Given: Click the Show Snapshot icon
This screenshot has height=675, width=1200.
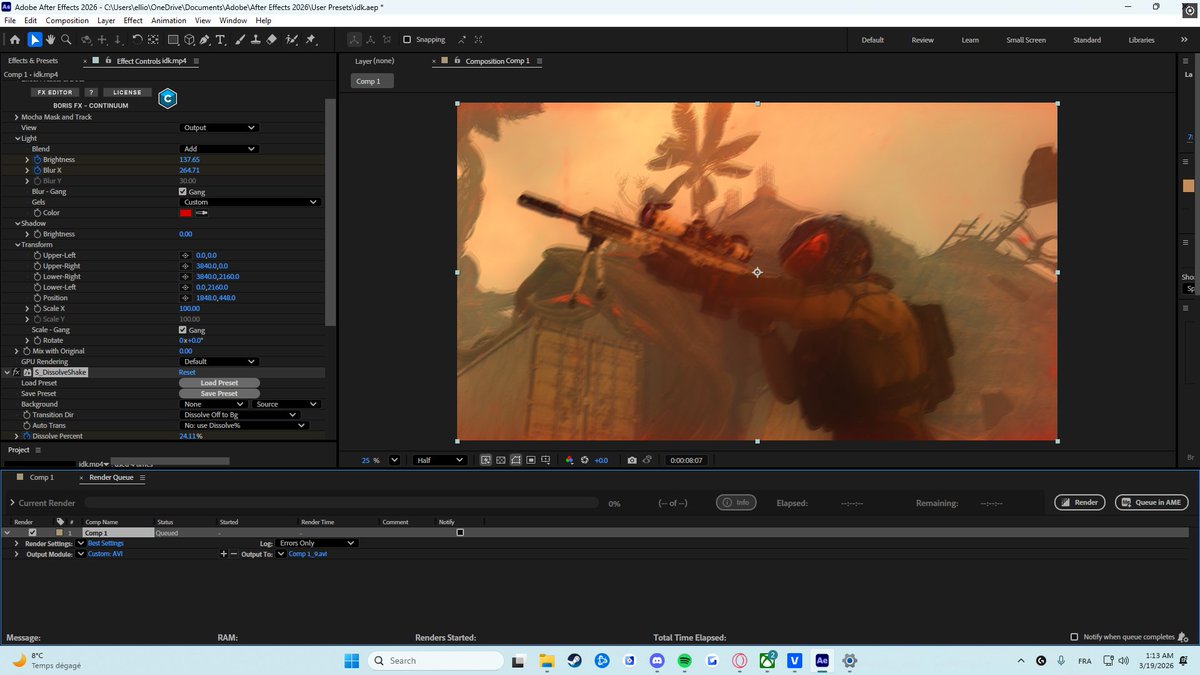Looking at the screenshot, I should point(648,460).
